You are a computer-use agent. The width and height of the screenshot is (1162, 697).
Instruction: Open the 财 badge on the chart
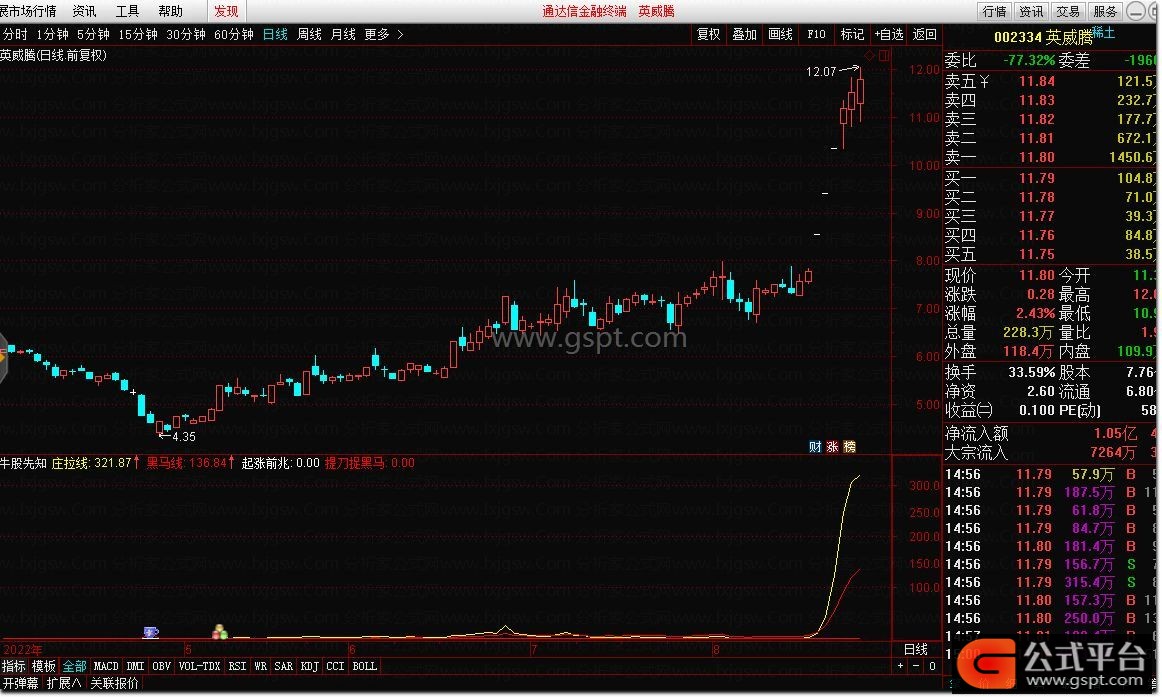(815, 447)
